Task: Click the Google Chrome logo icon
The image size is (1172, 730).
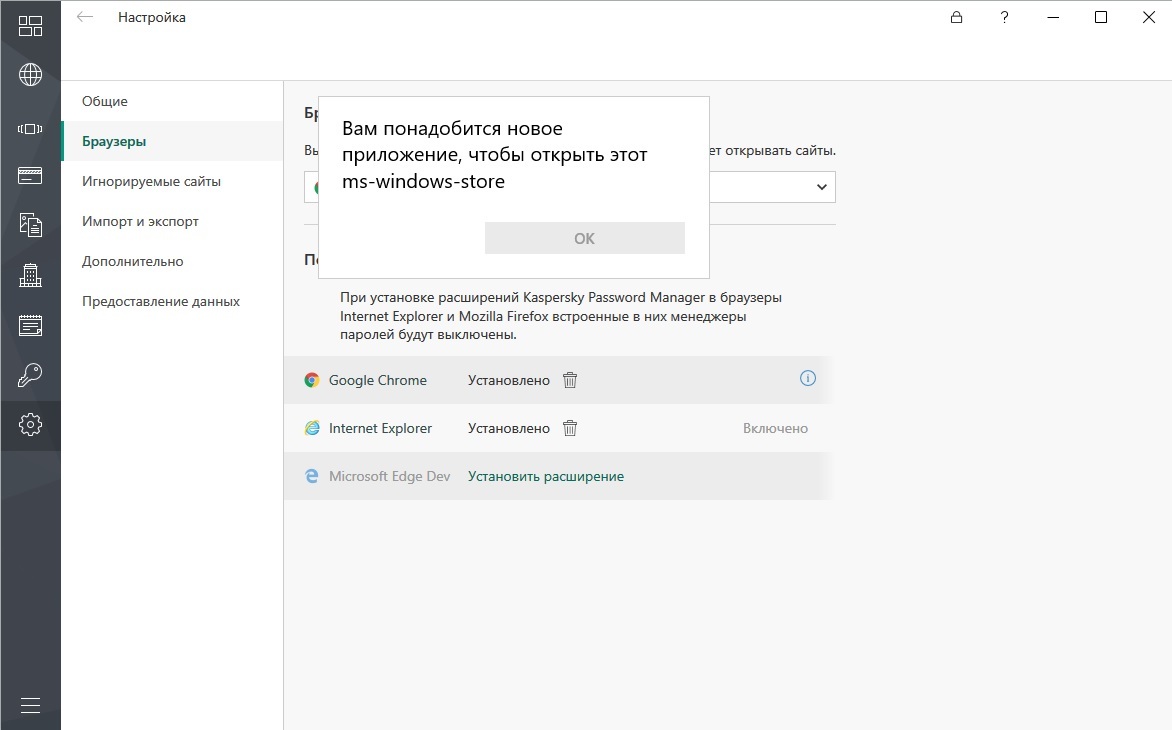Action: (312, 380)
